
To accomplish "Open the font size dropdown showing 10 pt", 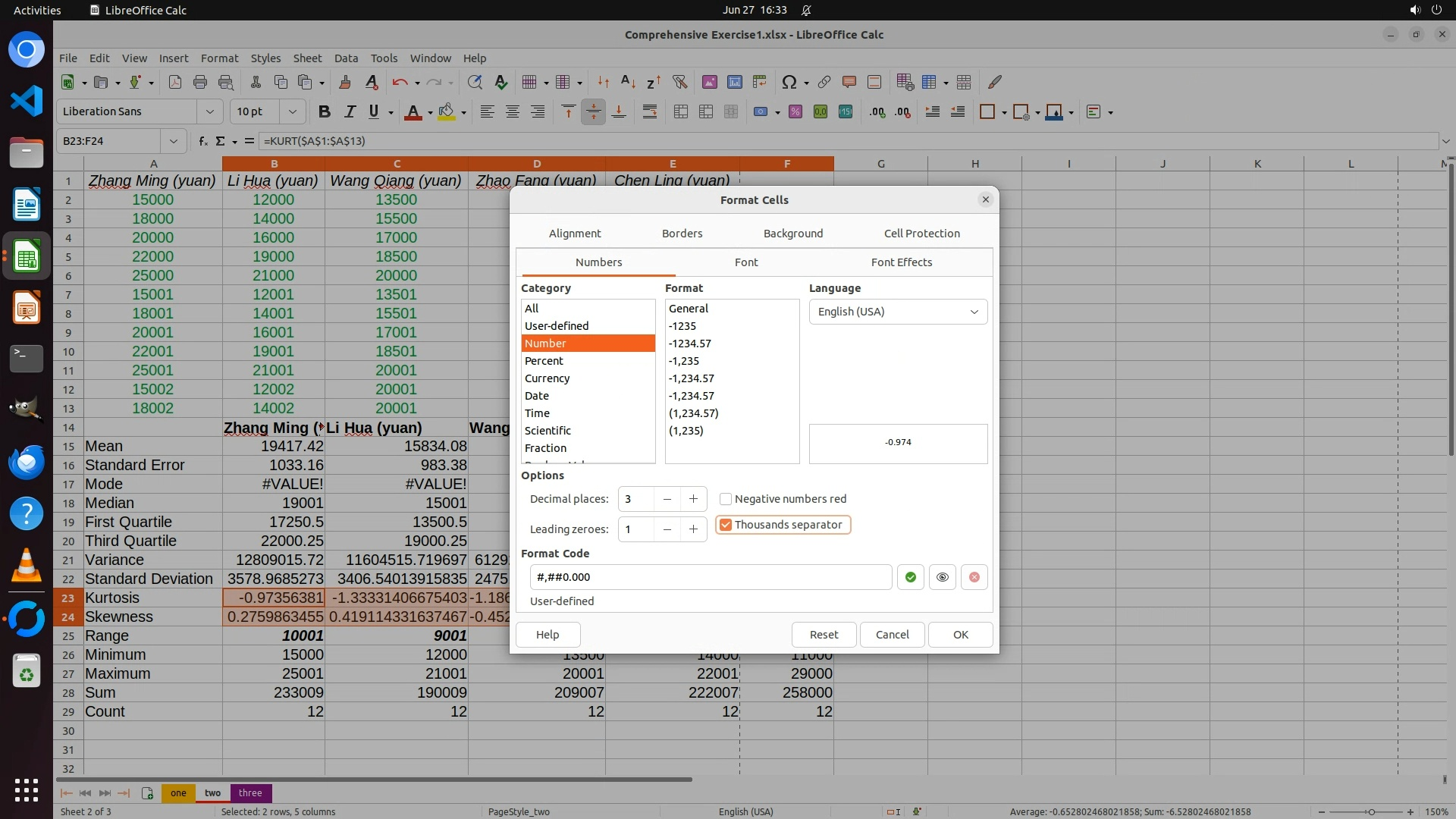I will (292, 111).
